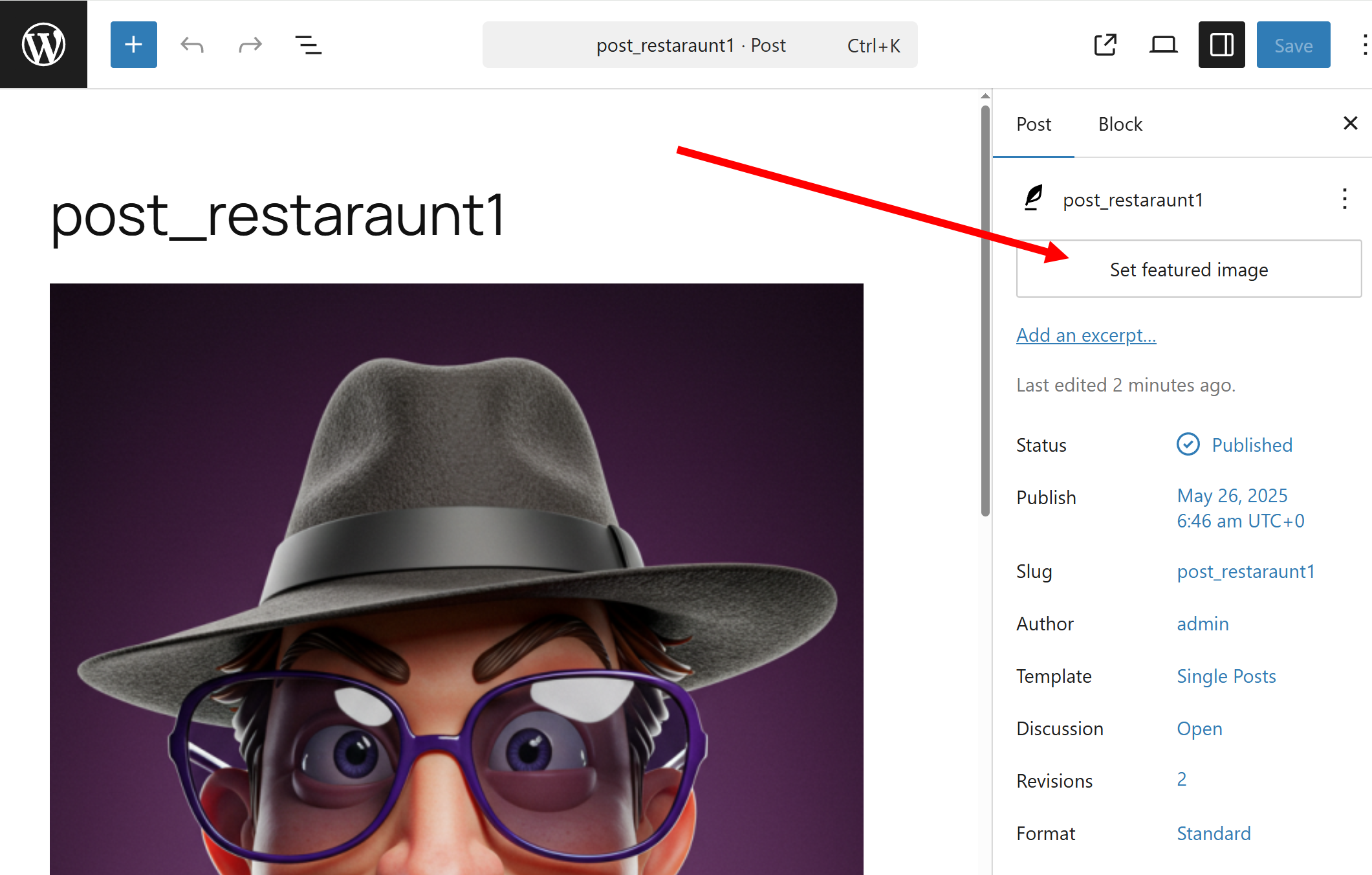Click the redo arrow icon
This screenshot has width=1372, height=875.
pos(250,45)
